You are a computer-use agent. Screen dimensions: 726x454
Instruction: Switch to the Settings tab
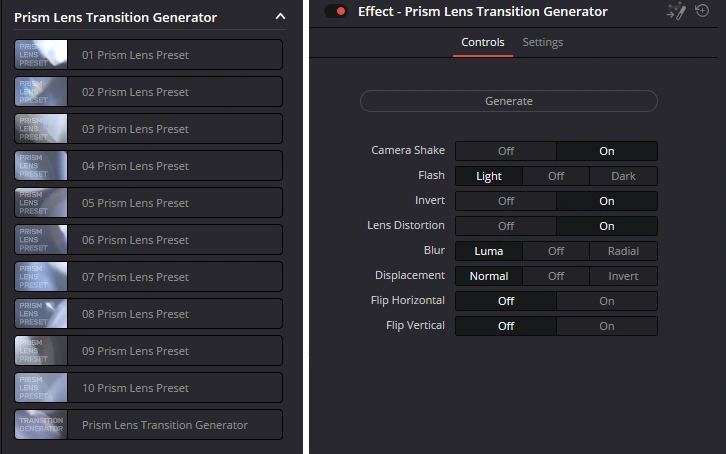[x=543, y=42]
